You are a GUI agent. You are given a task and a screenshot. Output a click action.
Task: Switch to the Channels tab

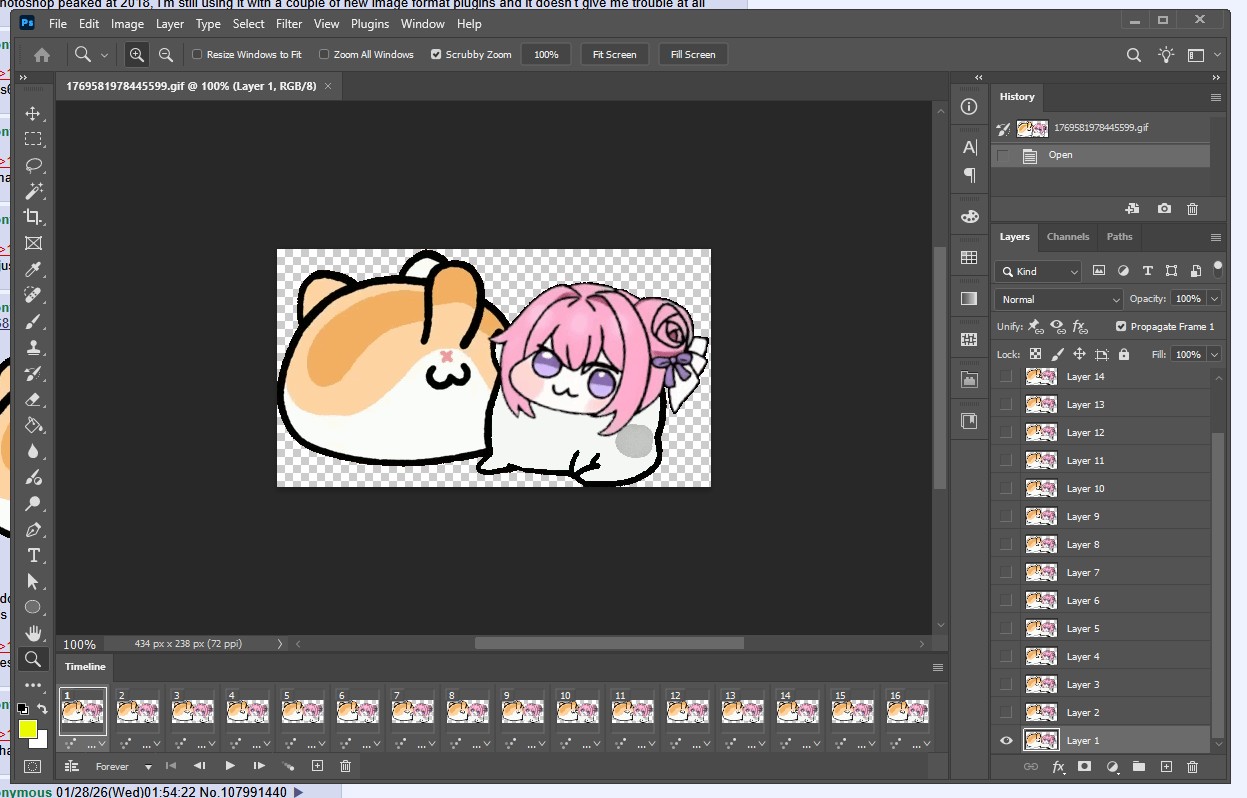coord(1067,237)
